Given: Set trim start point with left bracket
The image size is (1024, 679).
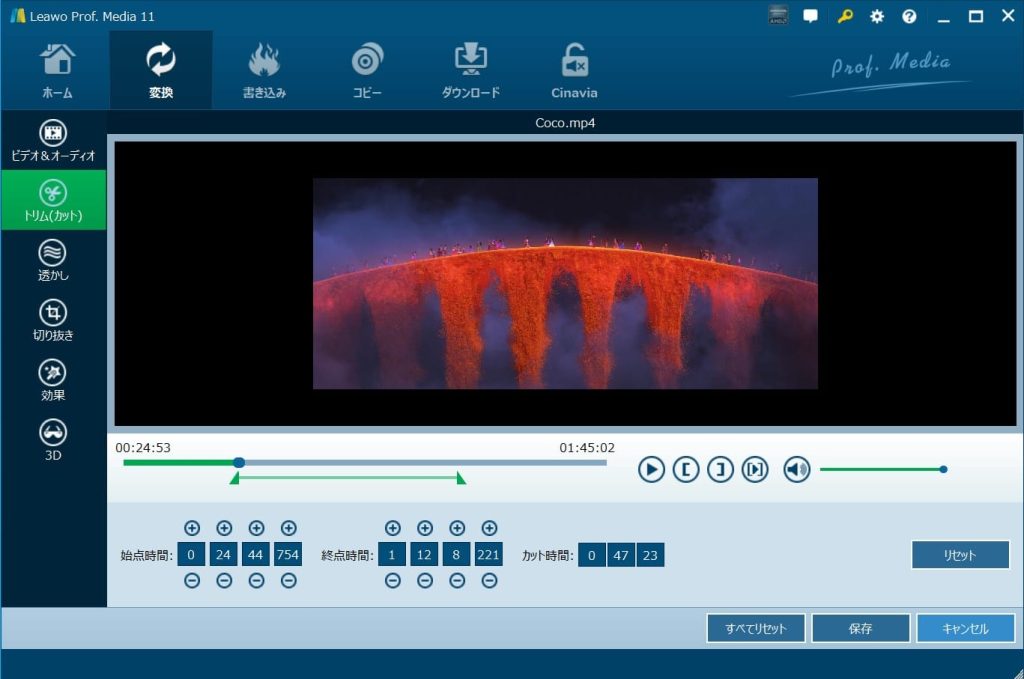Looking at the screenshot, I should click(685, 469).
